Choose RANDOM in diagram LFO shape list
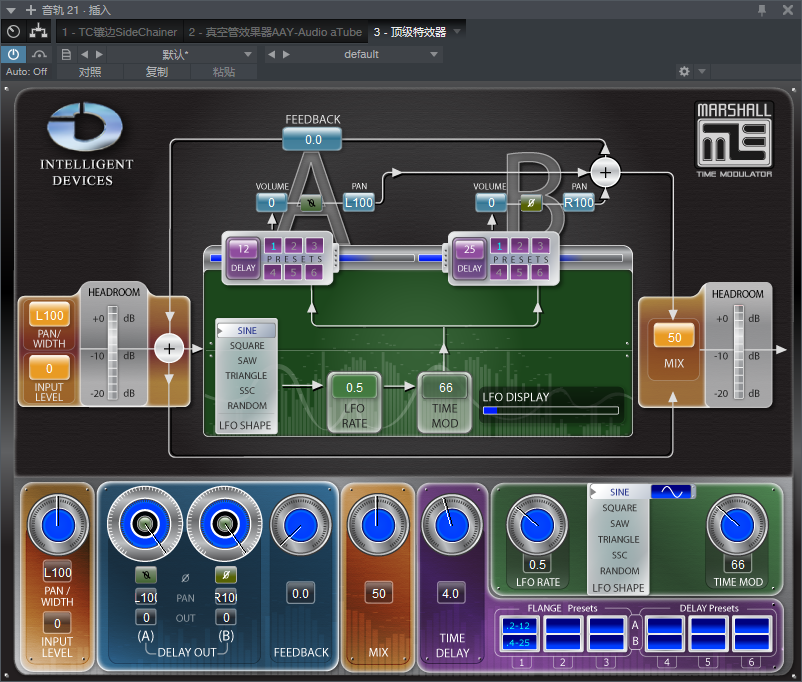The height and width of the screenshot is (682, 802). pyautogui.click(x=247, y=405)
